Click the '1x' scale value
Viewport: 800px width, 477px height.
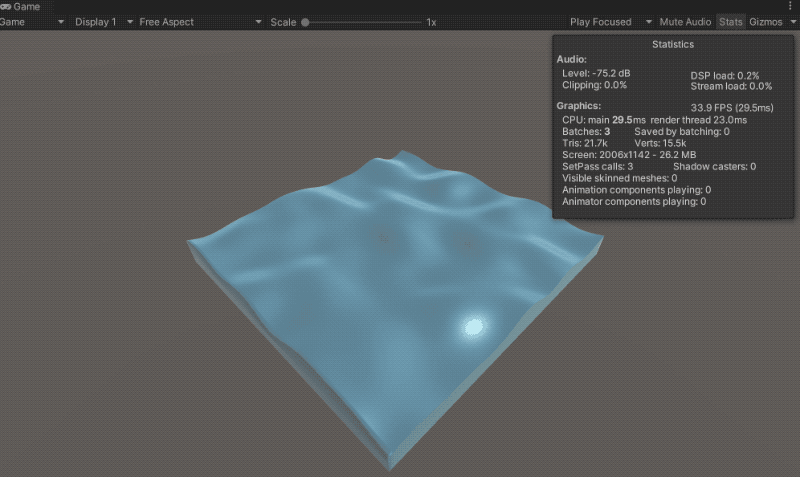coord(431,22)
